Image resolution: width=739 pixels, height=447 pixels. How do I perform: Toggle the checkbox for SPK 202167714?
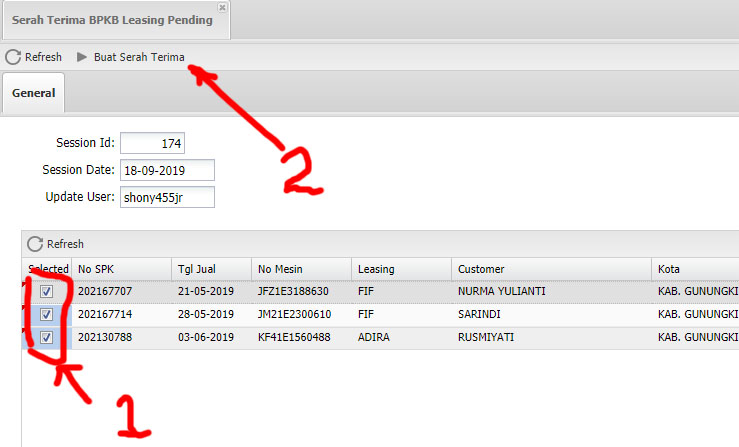47,314
